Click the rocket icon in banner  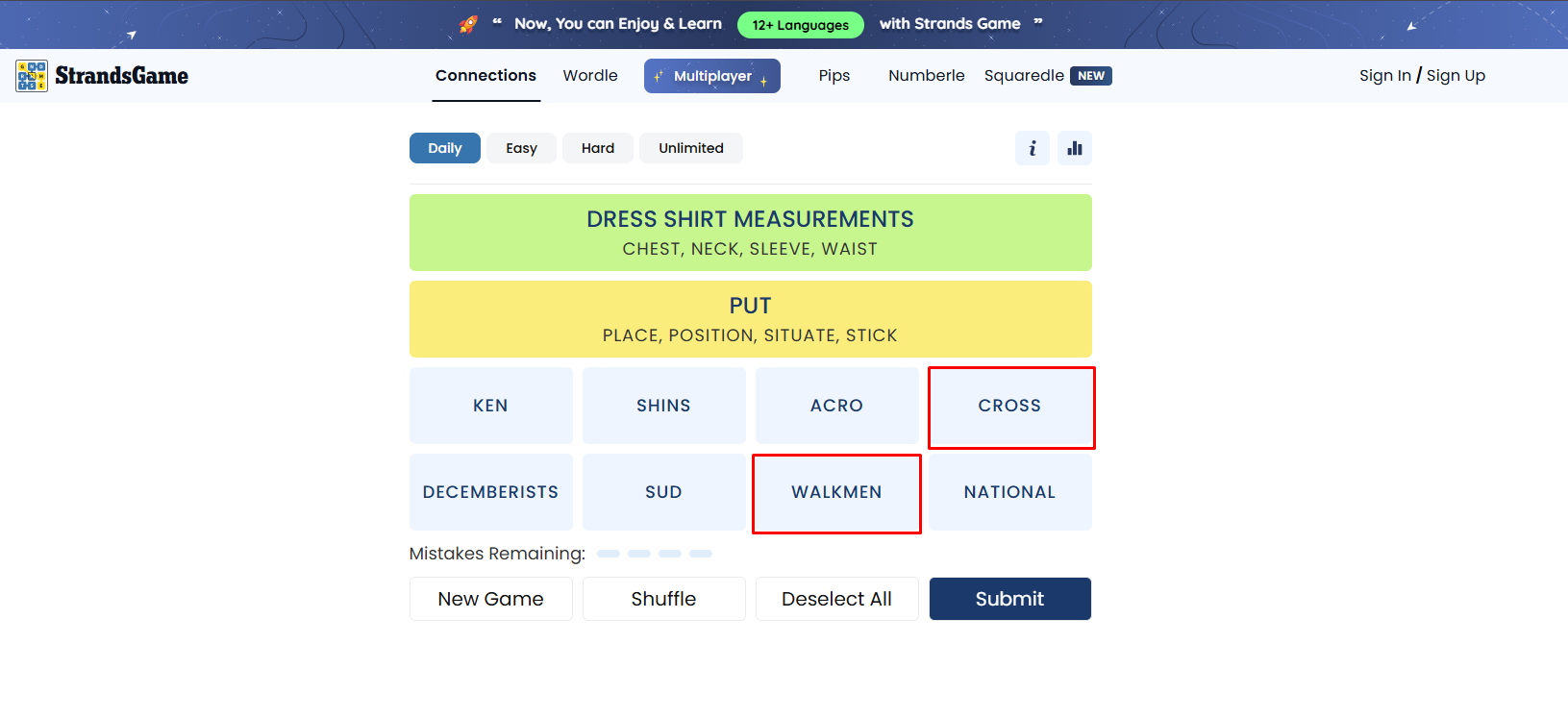[x=468, y=24]
